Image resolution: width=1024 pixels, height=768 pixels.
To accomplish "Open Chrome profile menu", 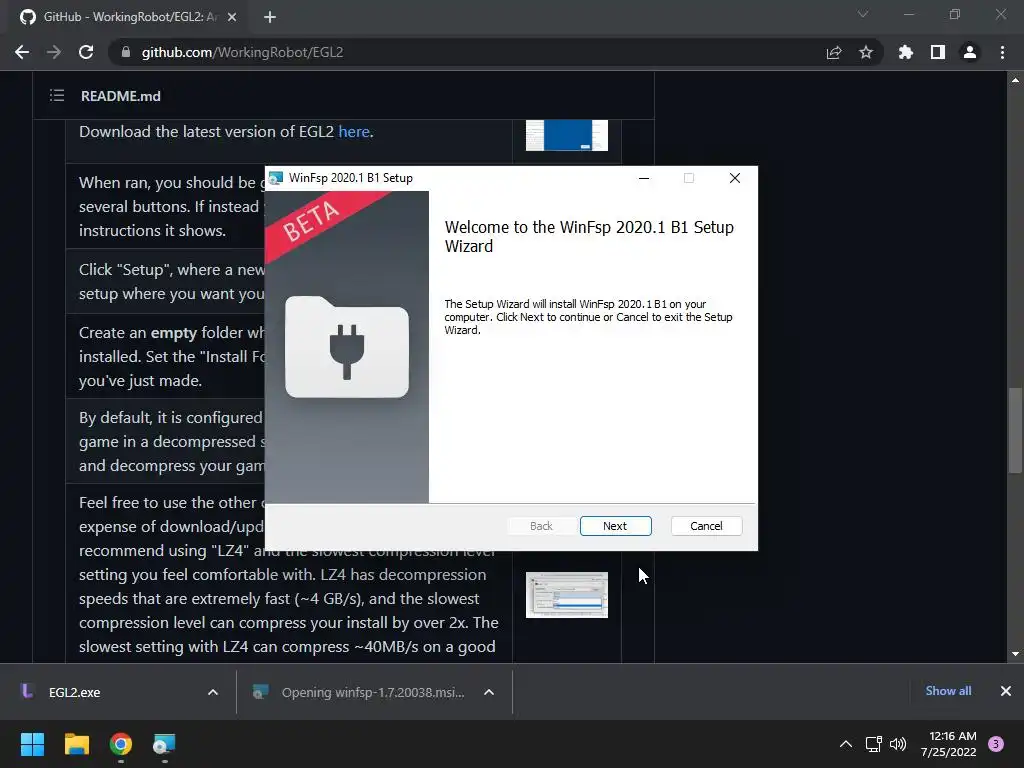I will [970, 52].
